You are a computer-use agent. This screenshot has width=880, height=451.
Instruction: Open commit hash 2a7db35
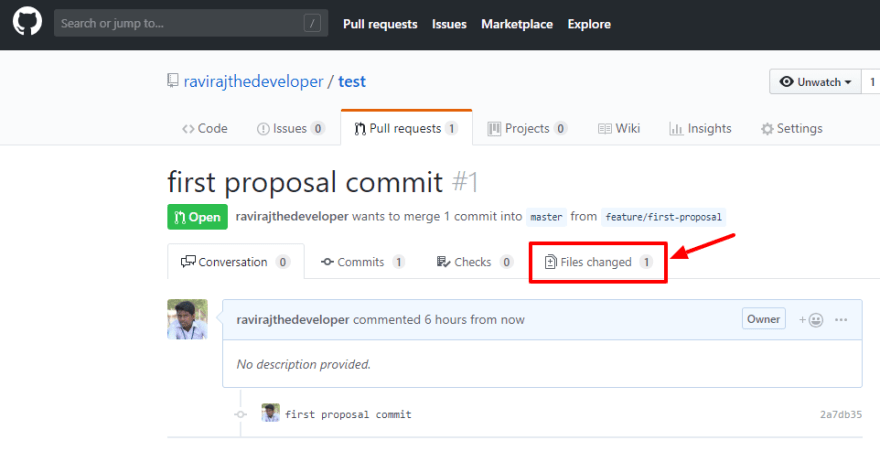841,415
